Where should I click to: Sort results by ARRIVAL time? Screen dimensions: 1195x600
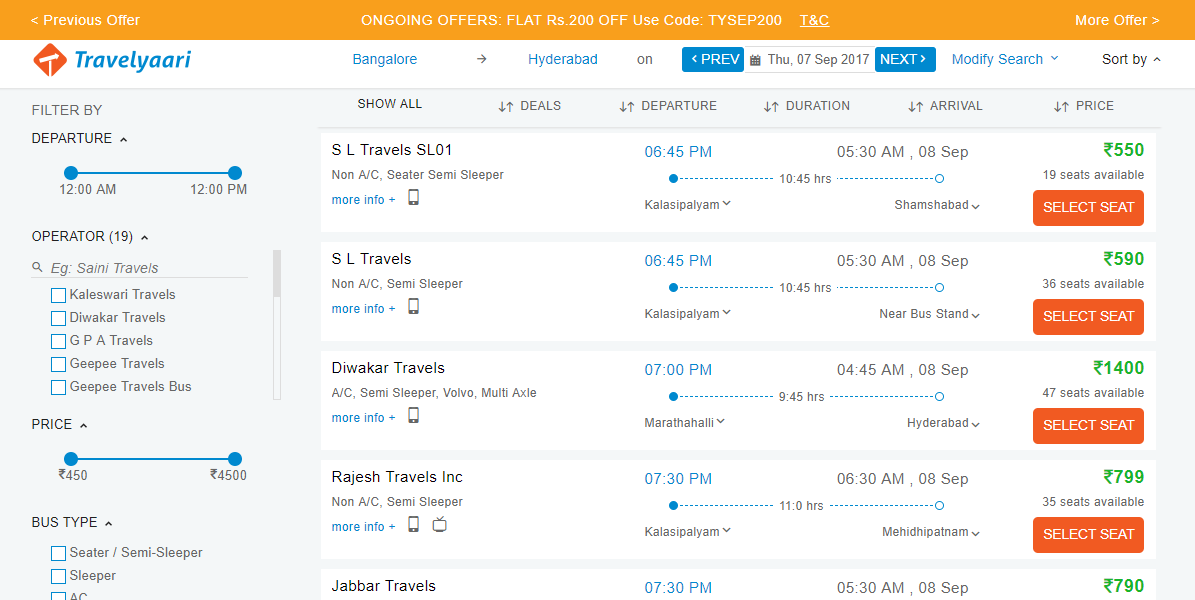[x=945, y=106]
